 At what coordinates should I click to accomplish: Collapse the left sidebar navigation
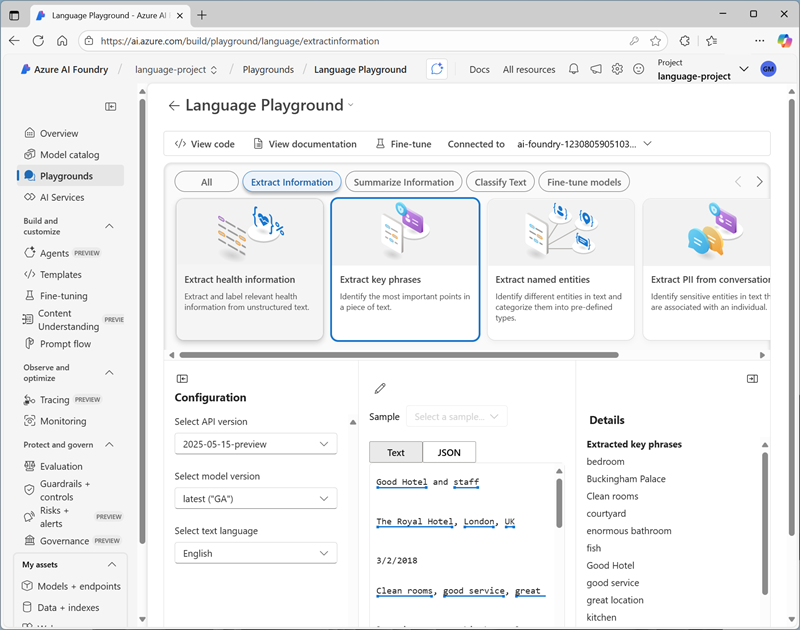111,106
